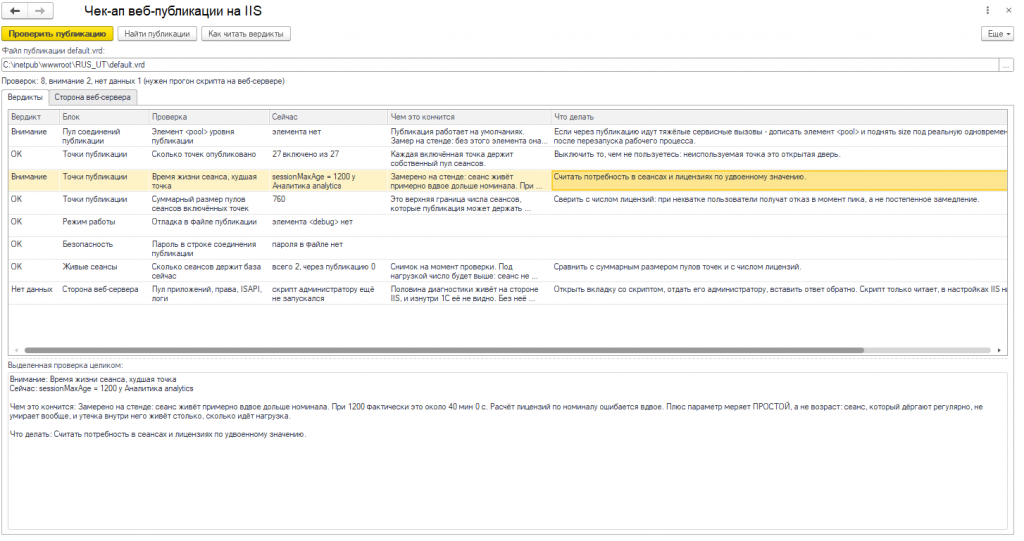
Task: Select 'Сверить с числом лицензий' cell
Action: (x=779, y=203)
